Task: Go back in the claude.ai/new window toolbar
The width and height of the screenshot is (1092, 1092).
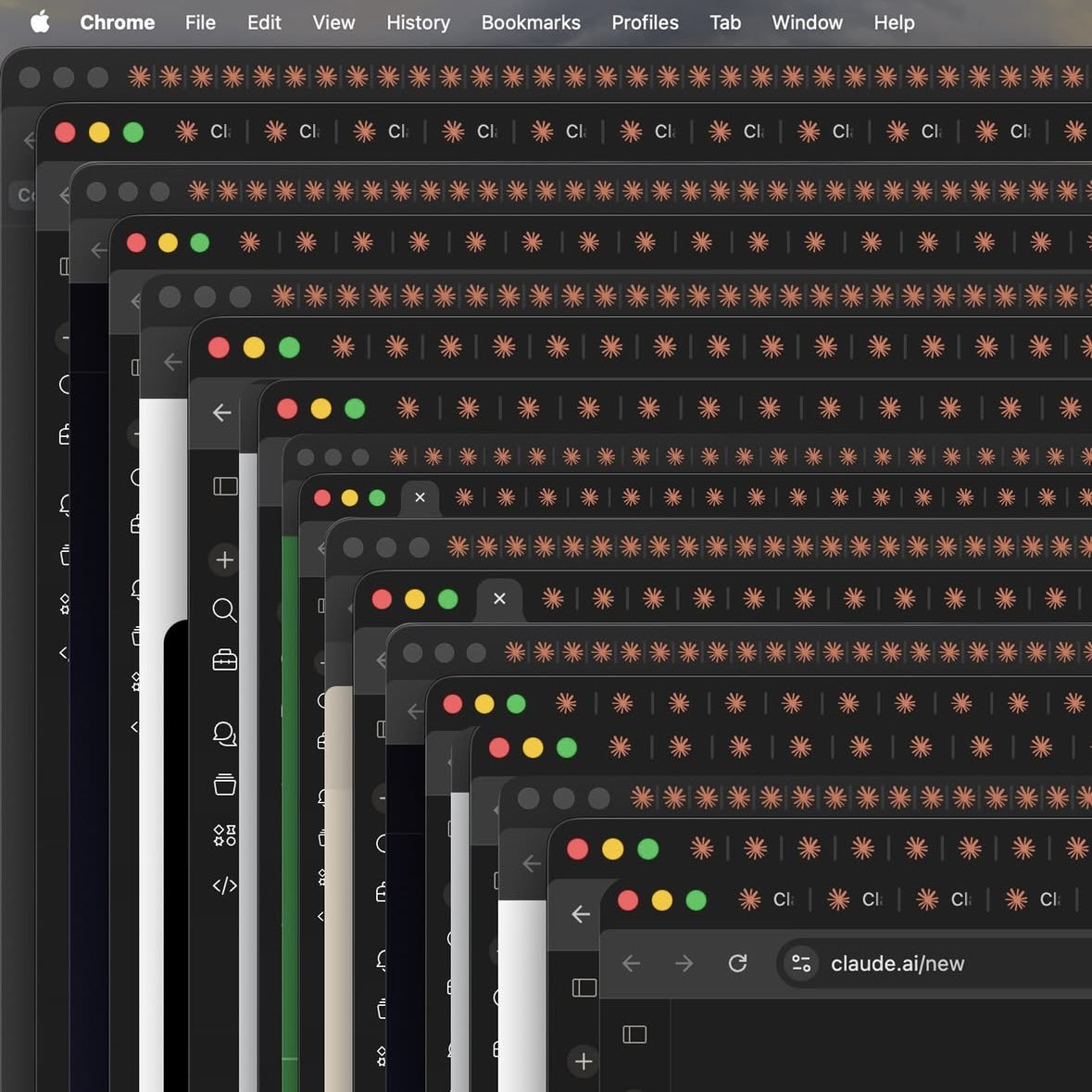Action: pyautogui.click(x=631, y=963)
